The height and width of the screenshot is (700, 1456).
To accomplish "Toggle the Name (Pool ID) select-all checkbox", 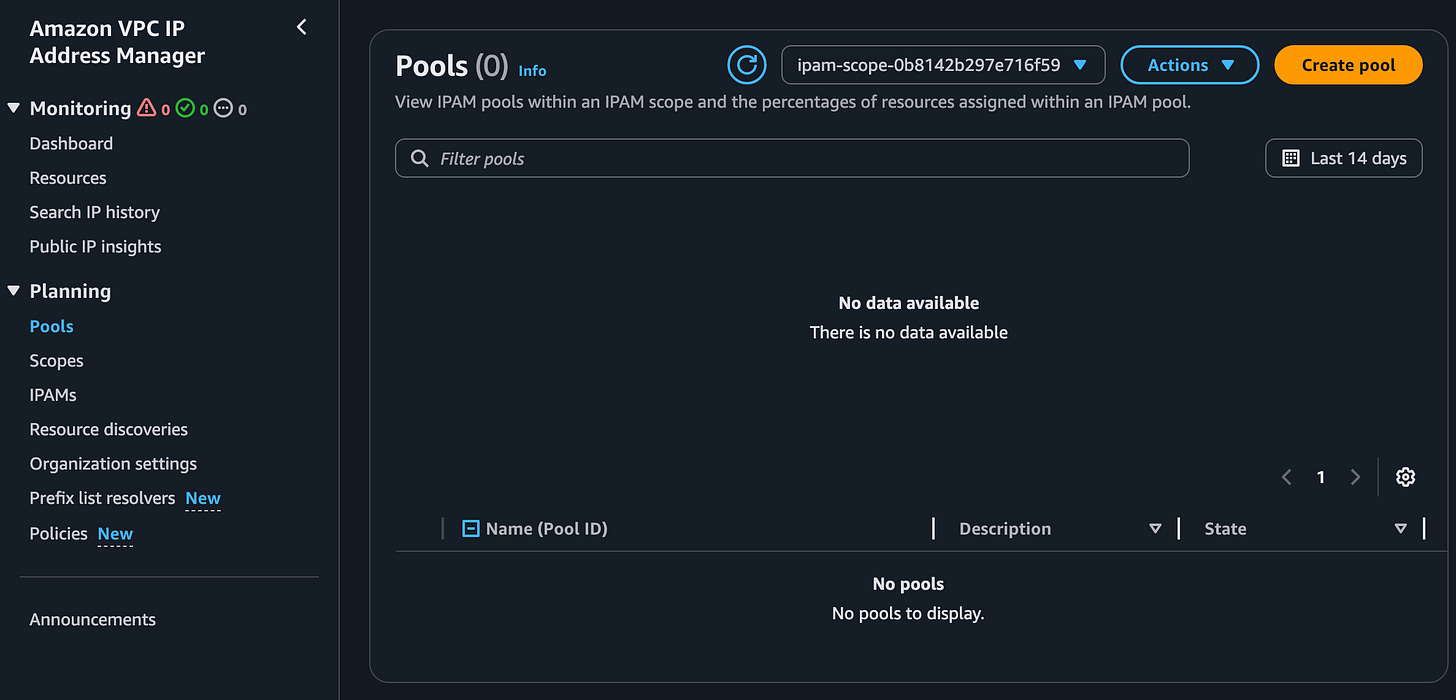I will (x=471, y=528).
